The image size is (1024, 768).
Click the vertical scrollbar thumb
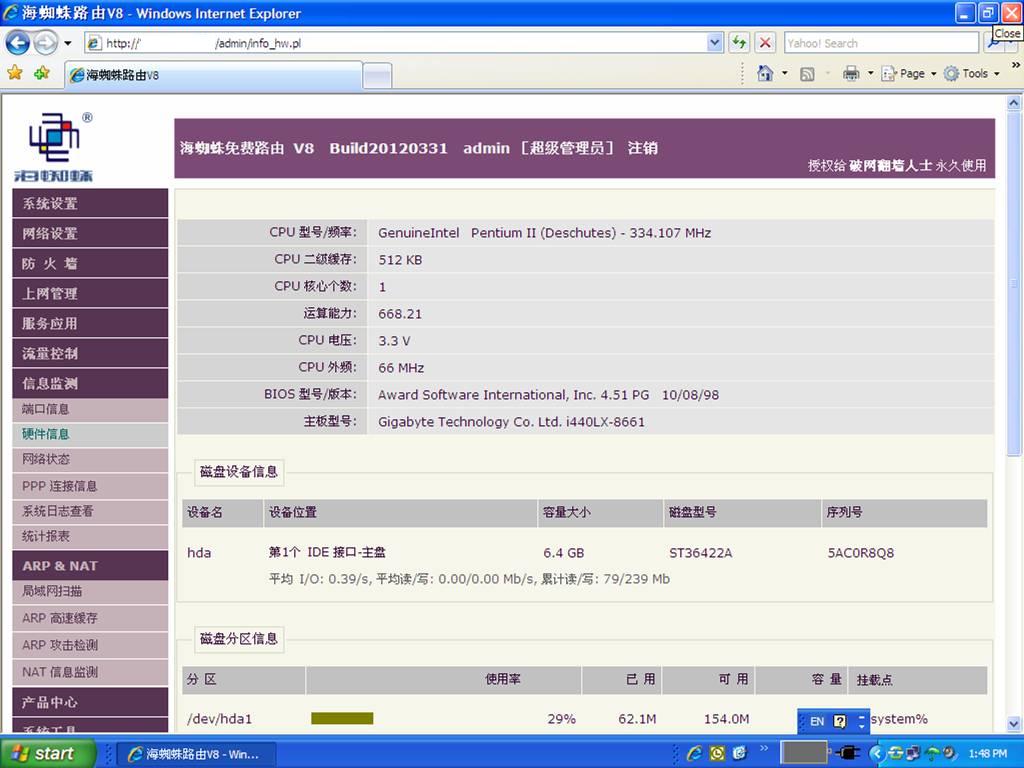[1014, 283]
